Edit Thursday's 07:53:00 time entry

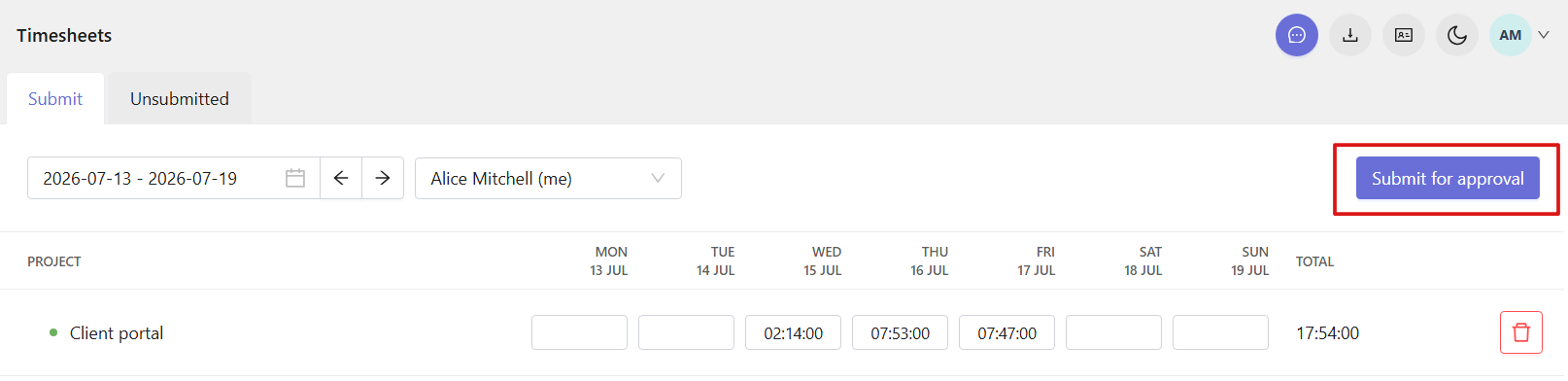click(x=900, y=332)
